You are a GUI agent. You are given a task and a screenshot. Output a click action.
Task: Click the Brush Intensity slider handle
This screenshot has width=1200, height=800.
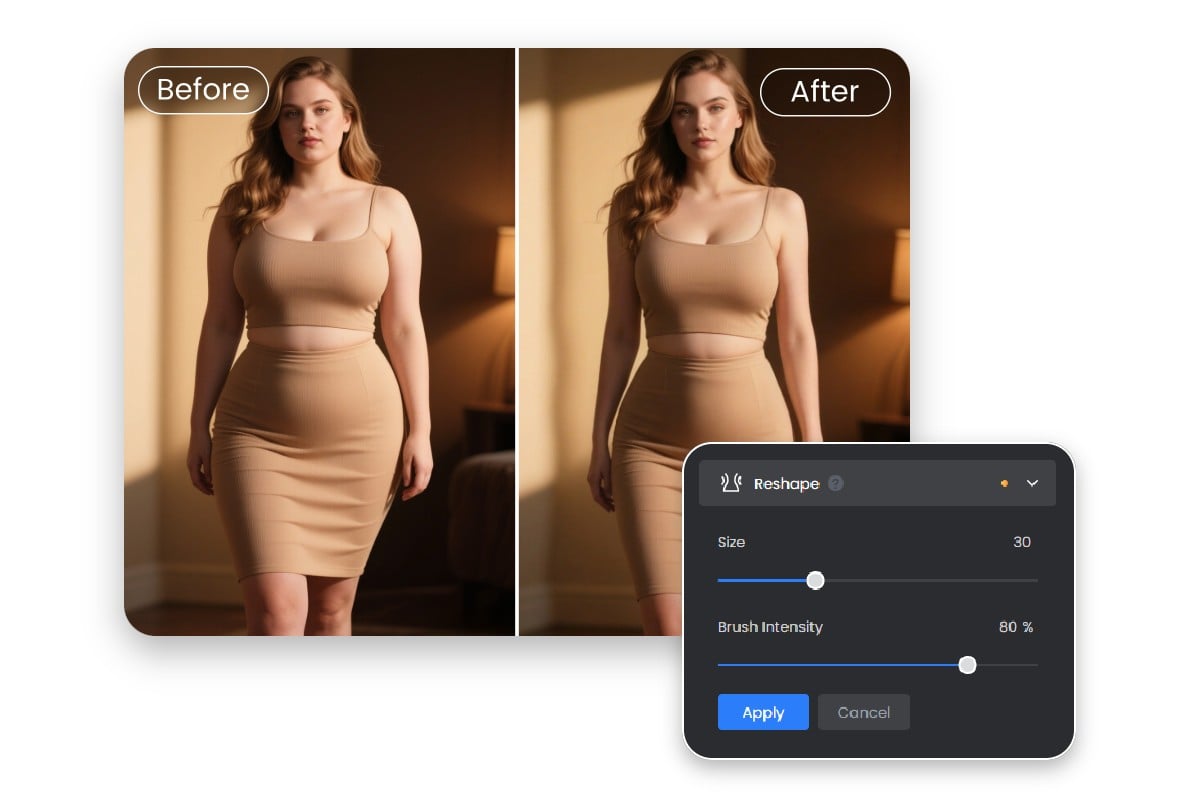click(967, 665)
